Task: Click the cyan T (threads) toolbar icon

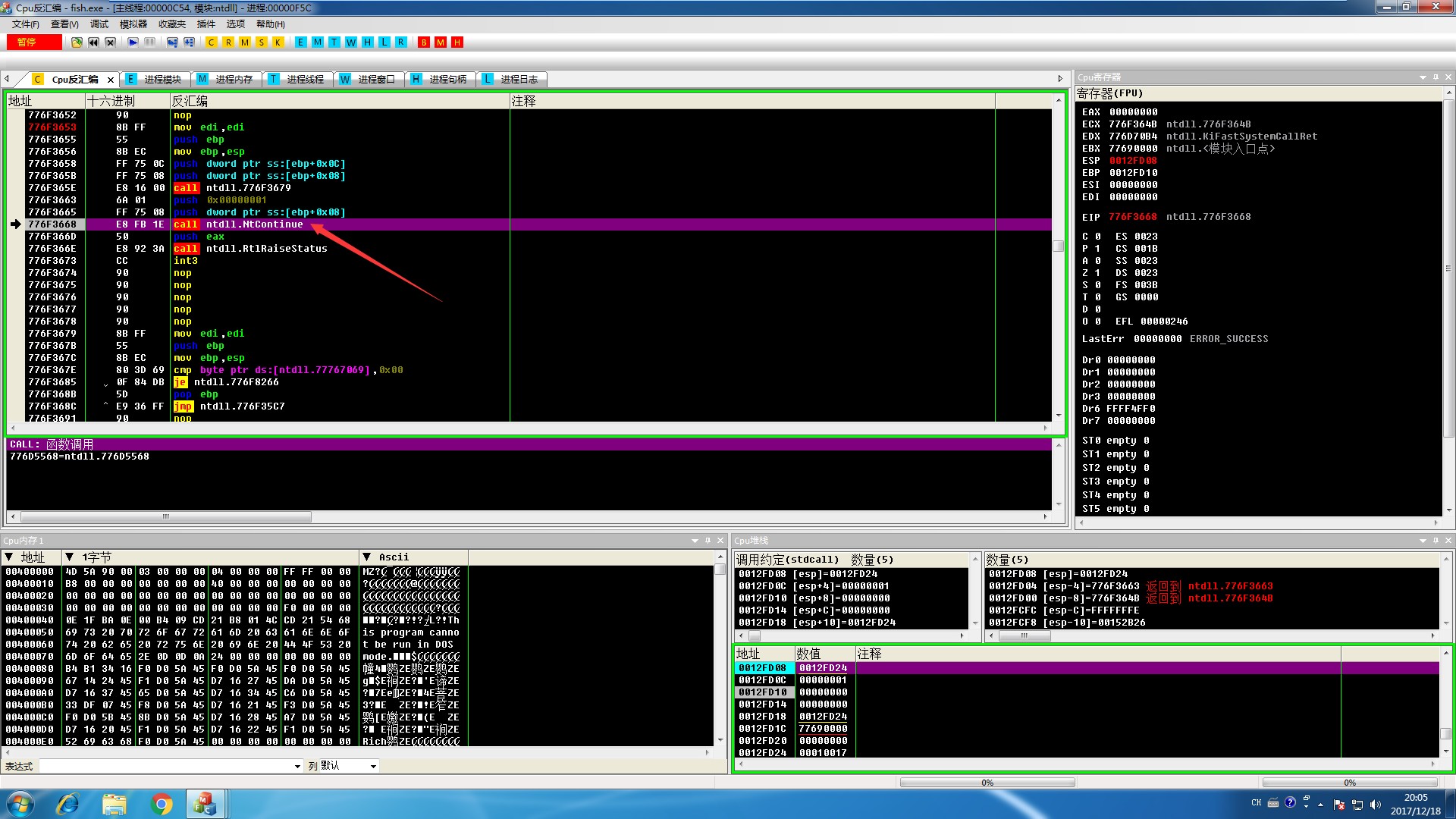Action: [334, 42]
